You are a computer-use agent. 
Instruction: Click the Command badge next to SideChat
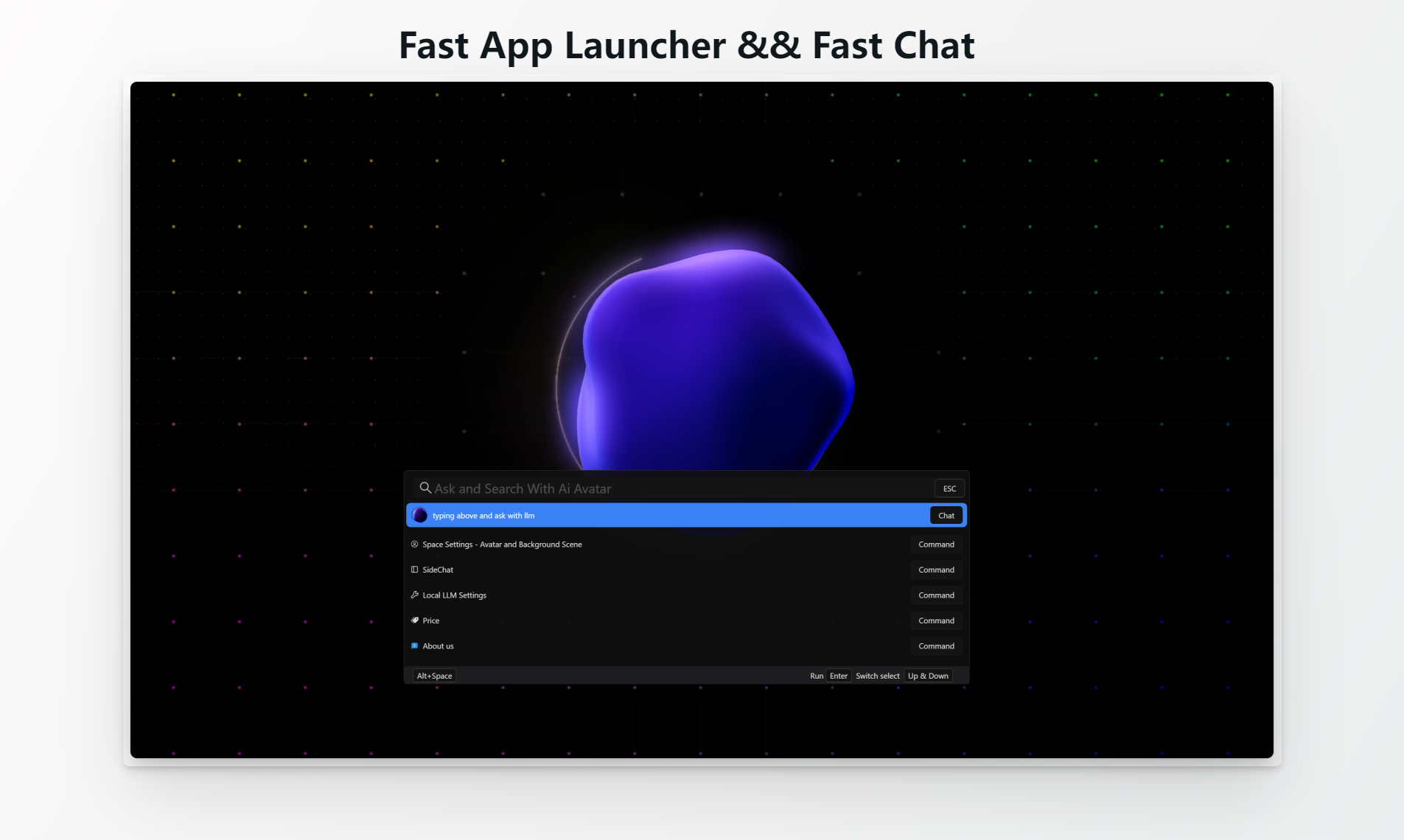click(936, 570)
